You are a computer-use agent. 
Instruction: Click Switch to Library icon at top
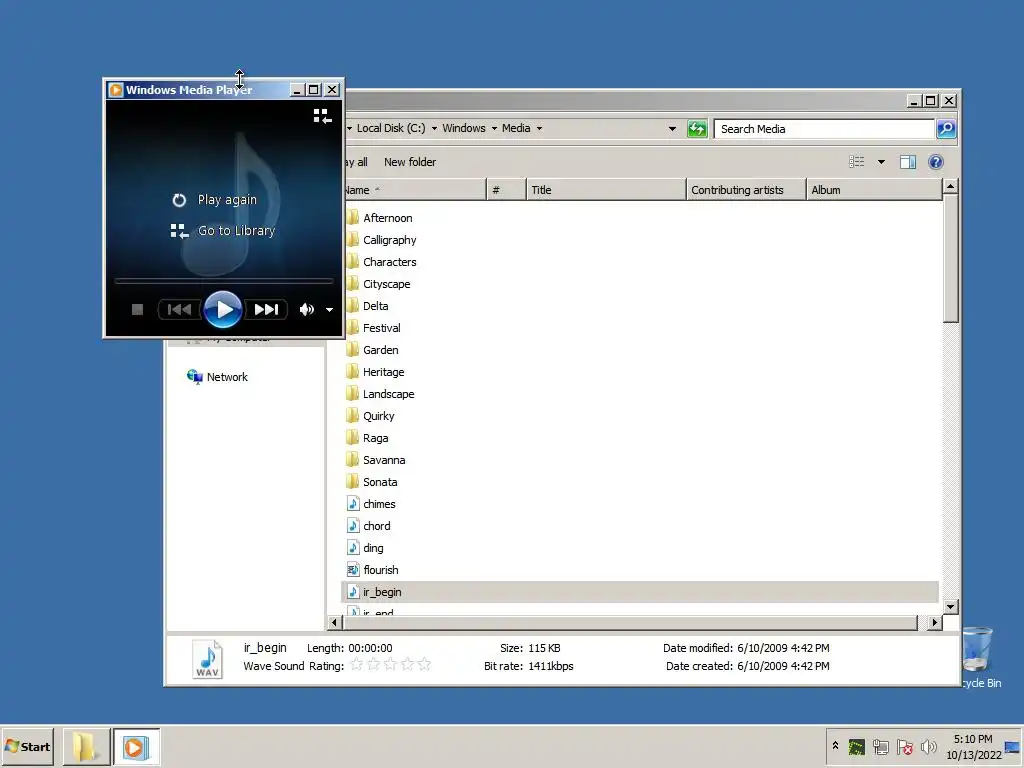pos(322,116)
